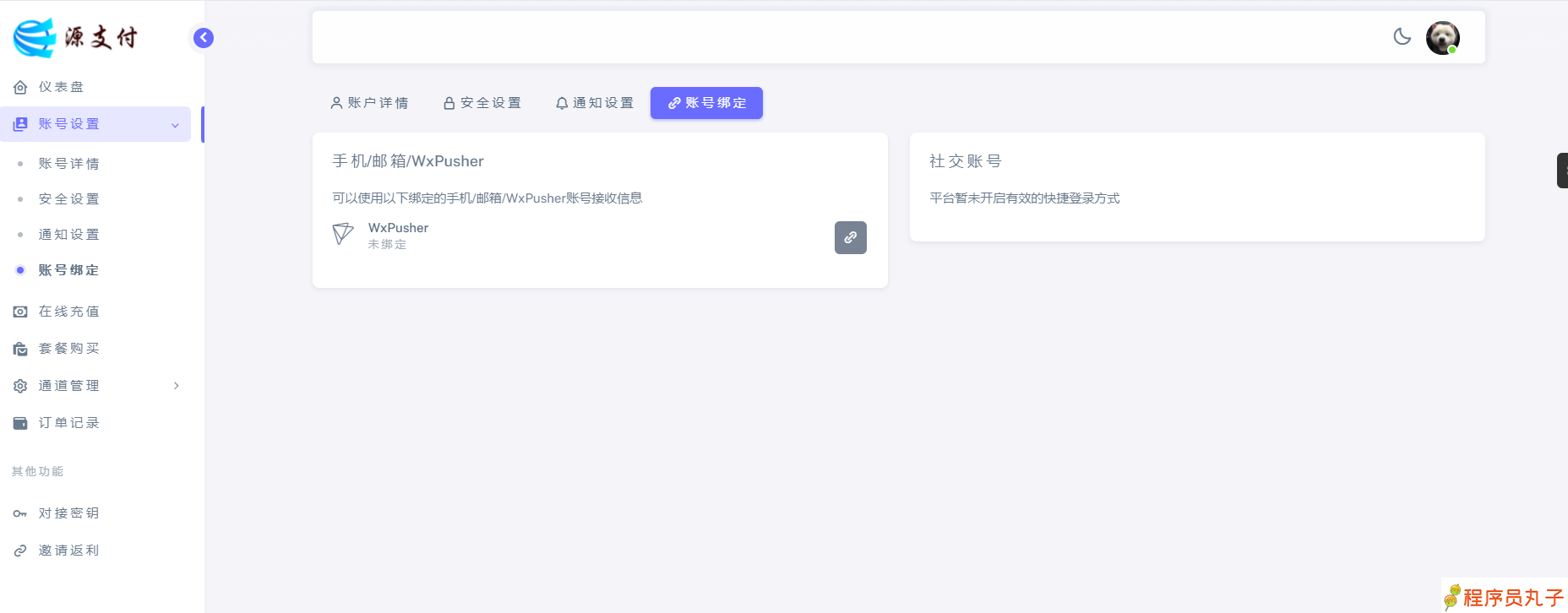
Task: Click the lock icon on 安全设置 tab
Action: tap(449, 103)
